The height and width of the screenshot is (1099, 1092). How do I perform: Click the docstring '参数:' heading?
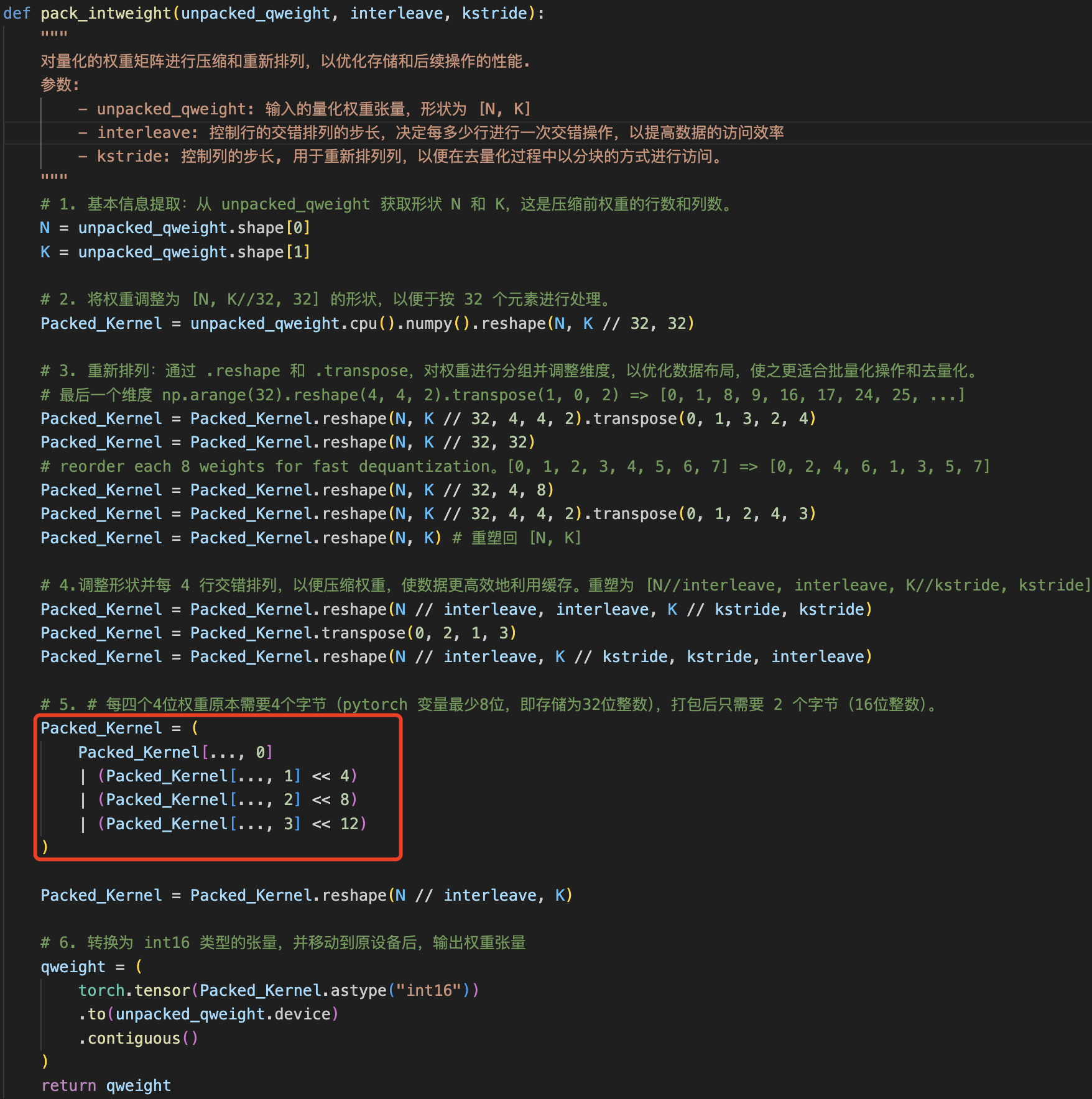[x=60, y=85]
